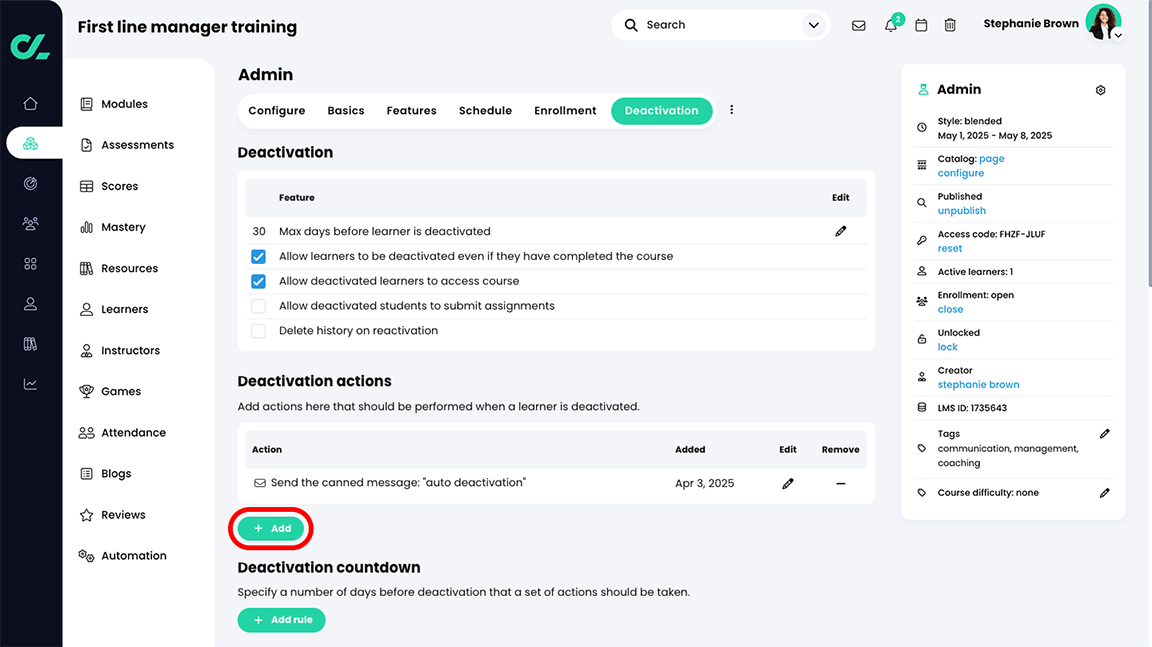Open Stephanie Brown profile menu
The image size is (1152, 647).
point(1103,23)
